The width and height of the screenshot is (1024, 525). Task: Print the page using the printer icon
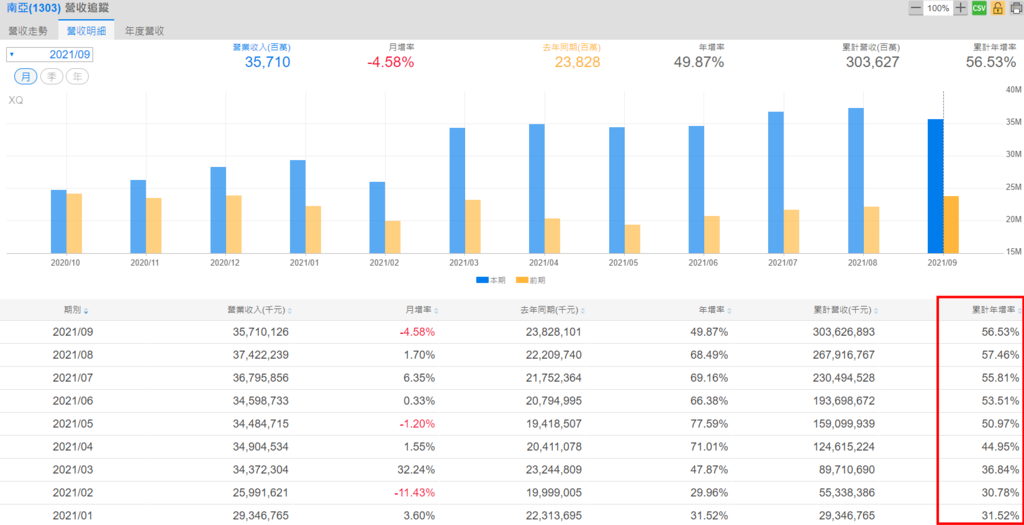coord(1016,8)
